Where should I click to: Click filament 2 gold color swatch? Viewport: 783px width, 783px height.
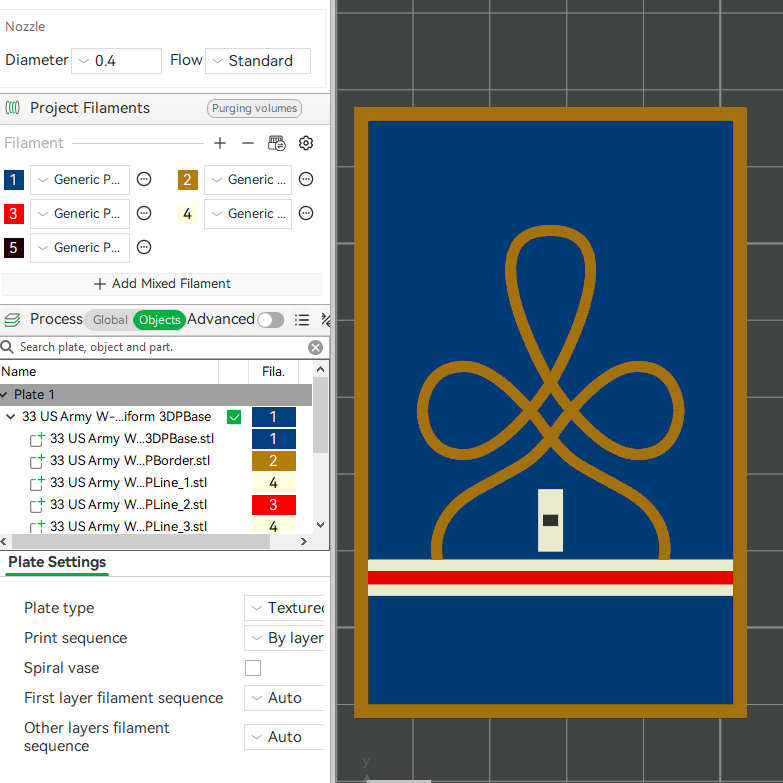[x=187, y=180]
